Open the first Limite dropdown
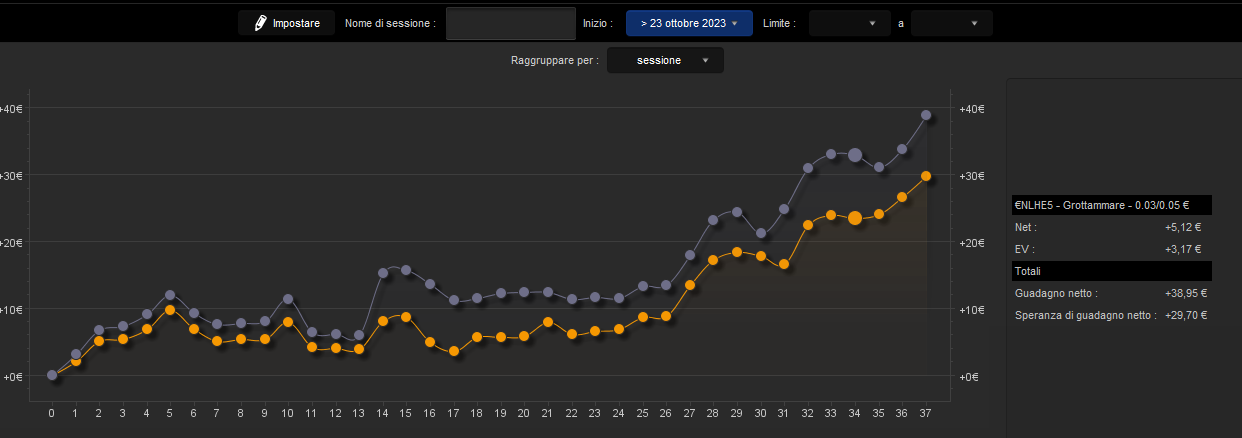The width and height of the screenshot is (1242, 438). (849, 23)
